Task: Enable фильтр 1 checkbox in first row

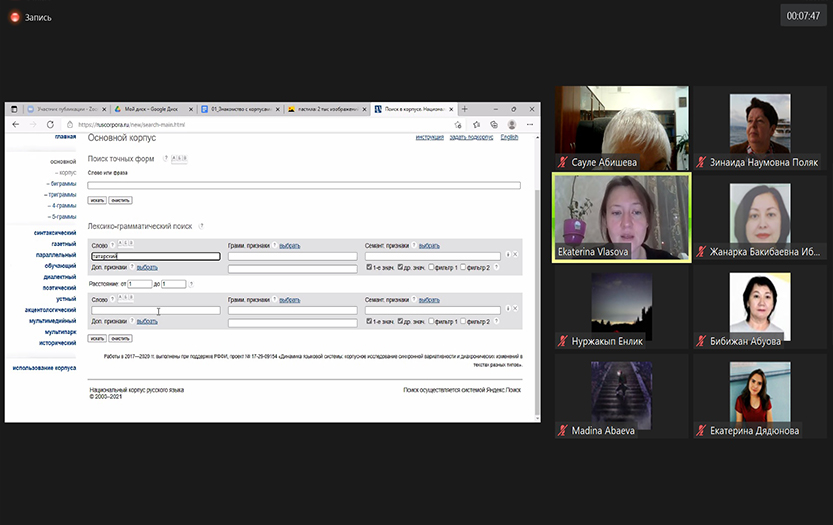Action: click(431, 267)
